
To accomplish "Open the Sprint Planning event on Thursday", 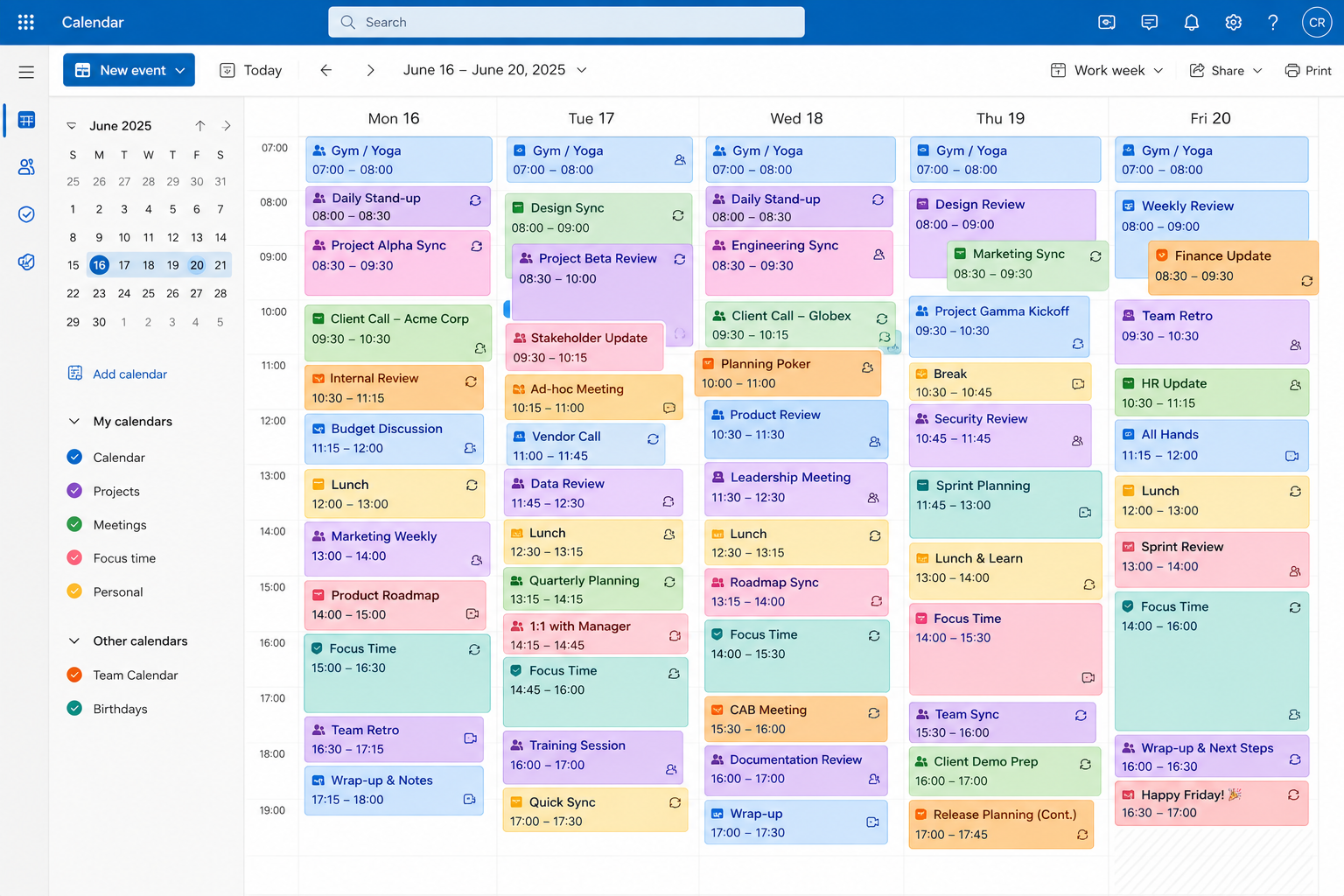I will click(1005, 505).
